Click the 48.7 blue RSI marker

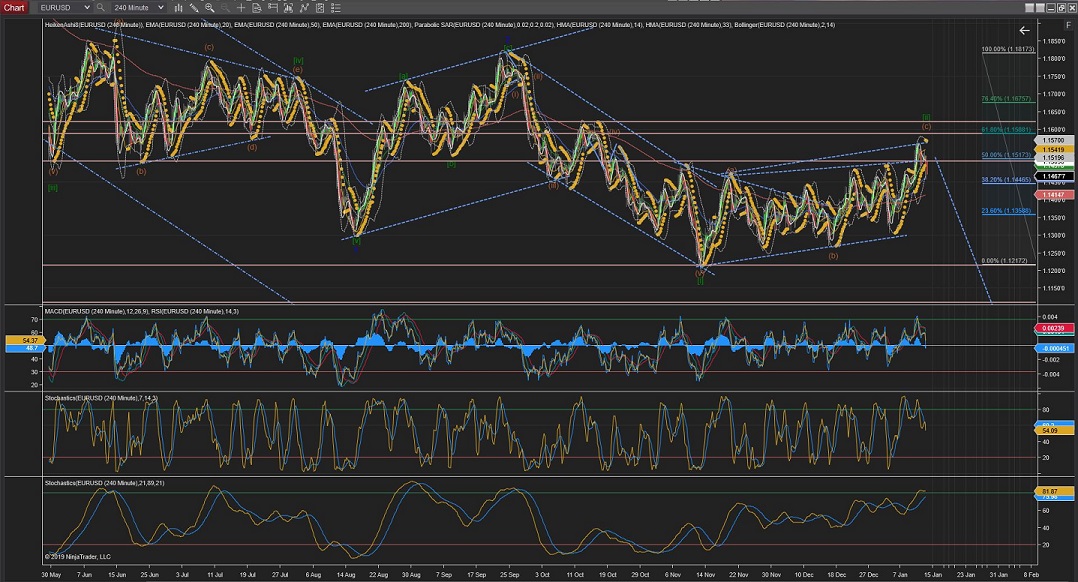point(25,348)
